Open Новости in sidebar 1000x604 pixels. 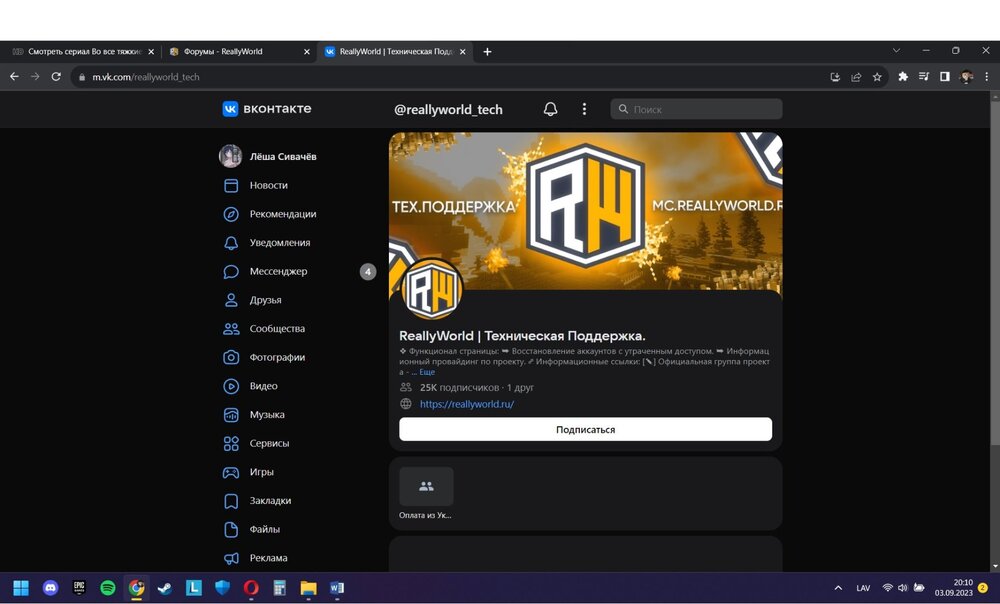268,185
